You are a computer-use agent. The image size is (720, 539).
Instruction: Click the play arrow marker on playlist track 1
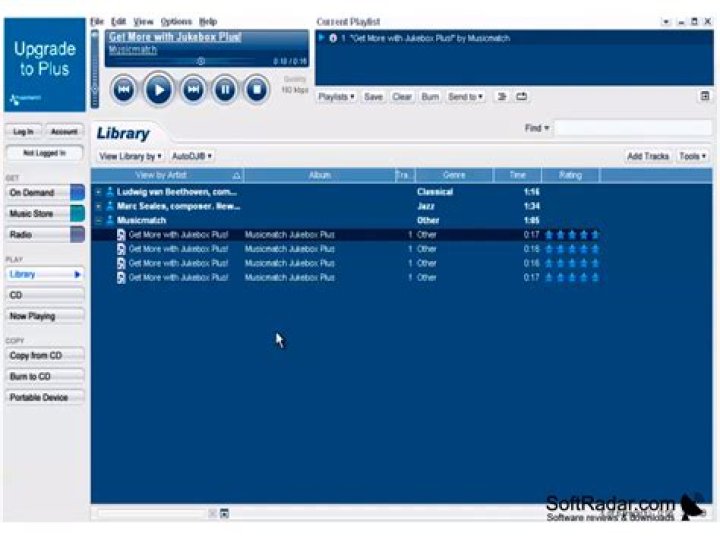click(321, 38)
